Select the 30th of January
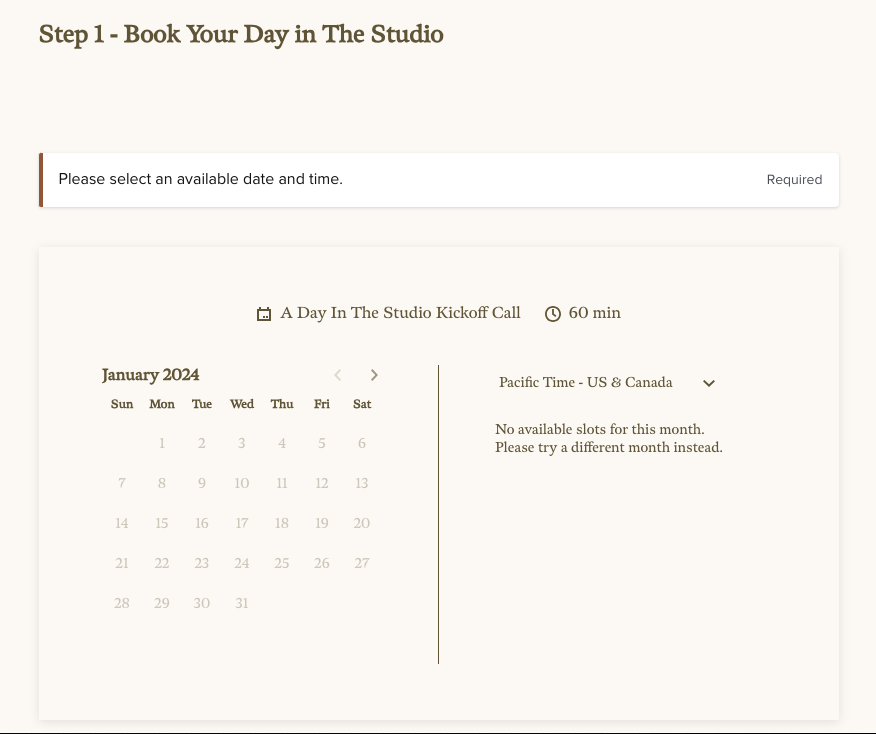Screen dimensions: 876x734 [202, 603]
